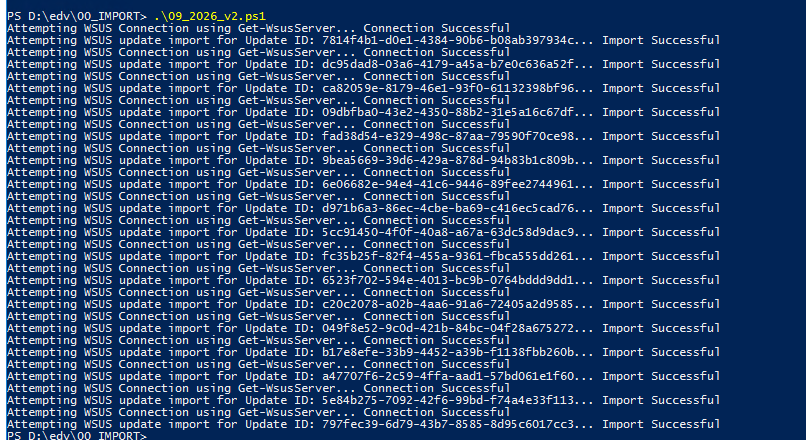
Task: Click Update ID starting with a47707f6
Action: 448,376
